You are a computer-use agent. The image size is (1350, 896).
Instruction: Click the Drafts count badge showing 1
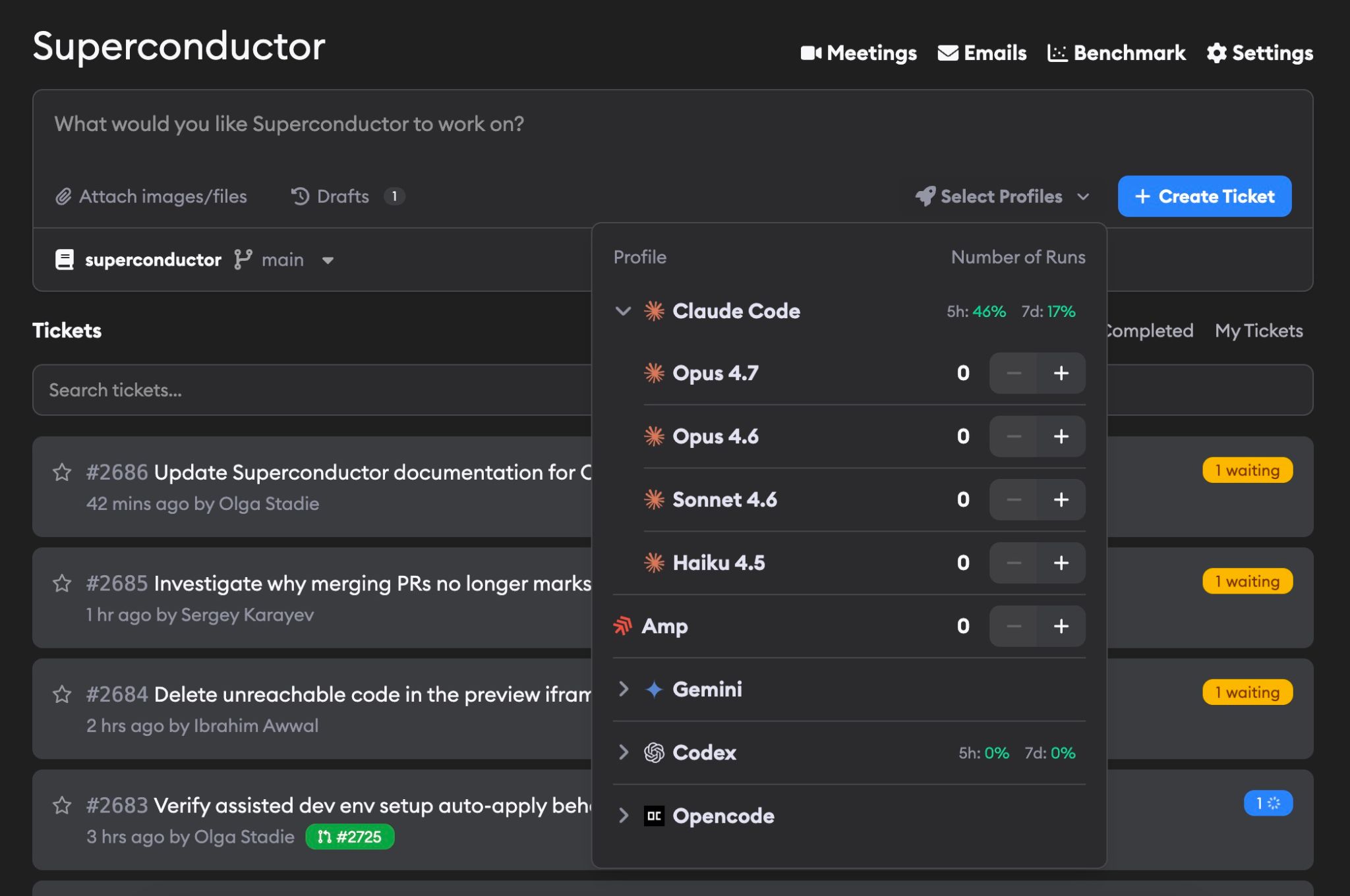click(394, 196)
